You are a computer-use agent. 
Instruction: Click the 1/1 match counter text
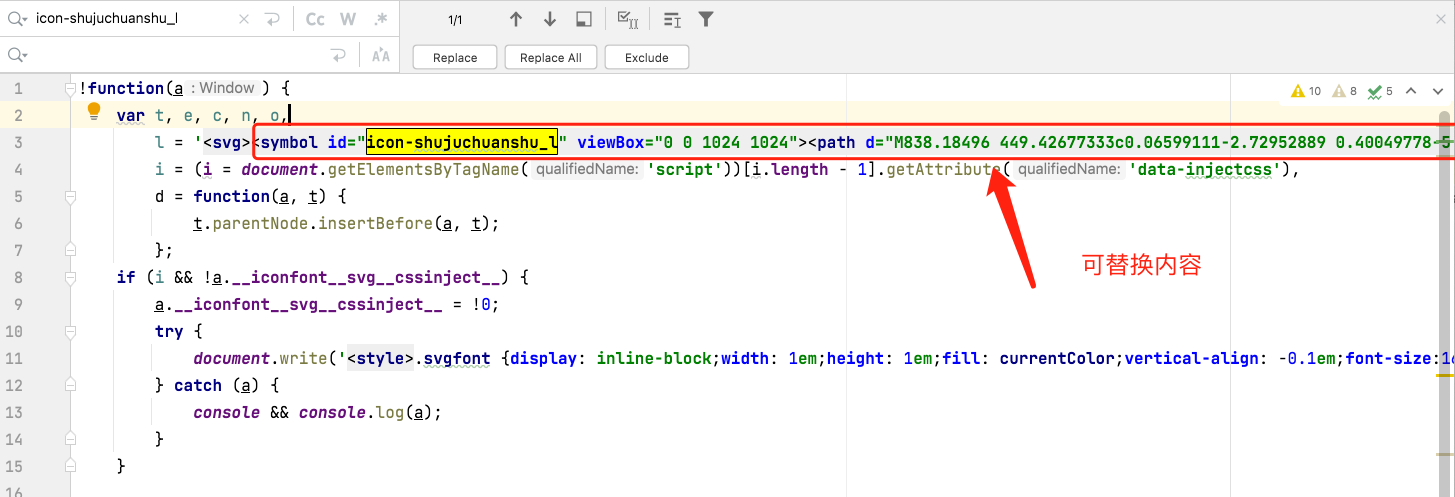[455, 19]
